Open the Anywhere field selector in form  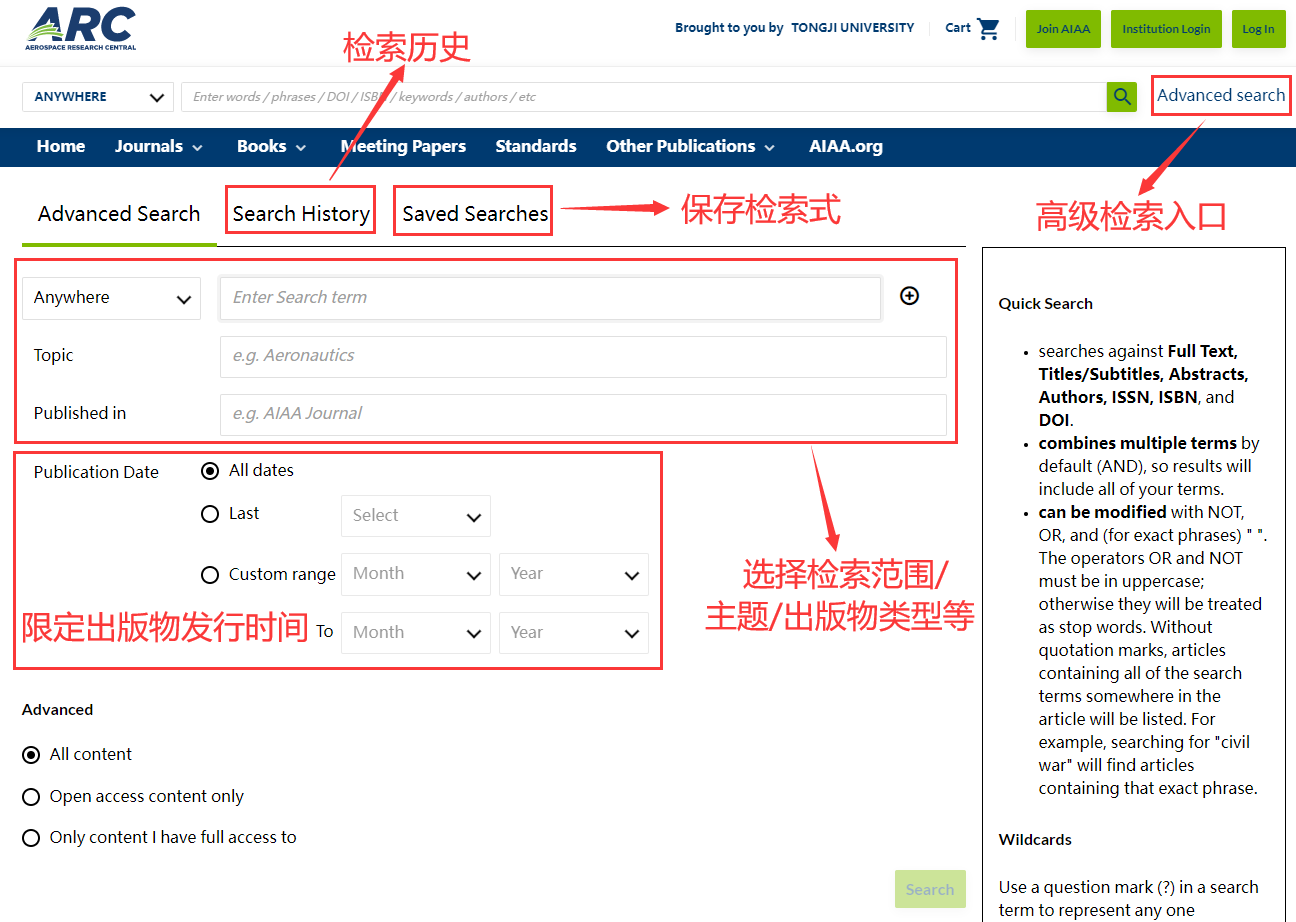pyautogui.click(x=111, y=298)
